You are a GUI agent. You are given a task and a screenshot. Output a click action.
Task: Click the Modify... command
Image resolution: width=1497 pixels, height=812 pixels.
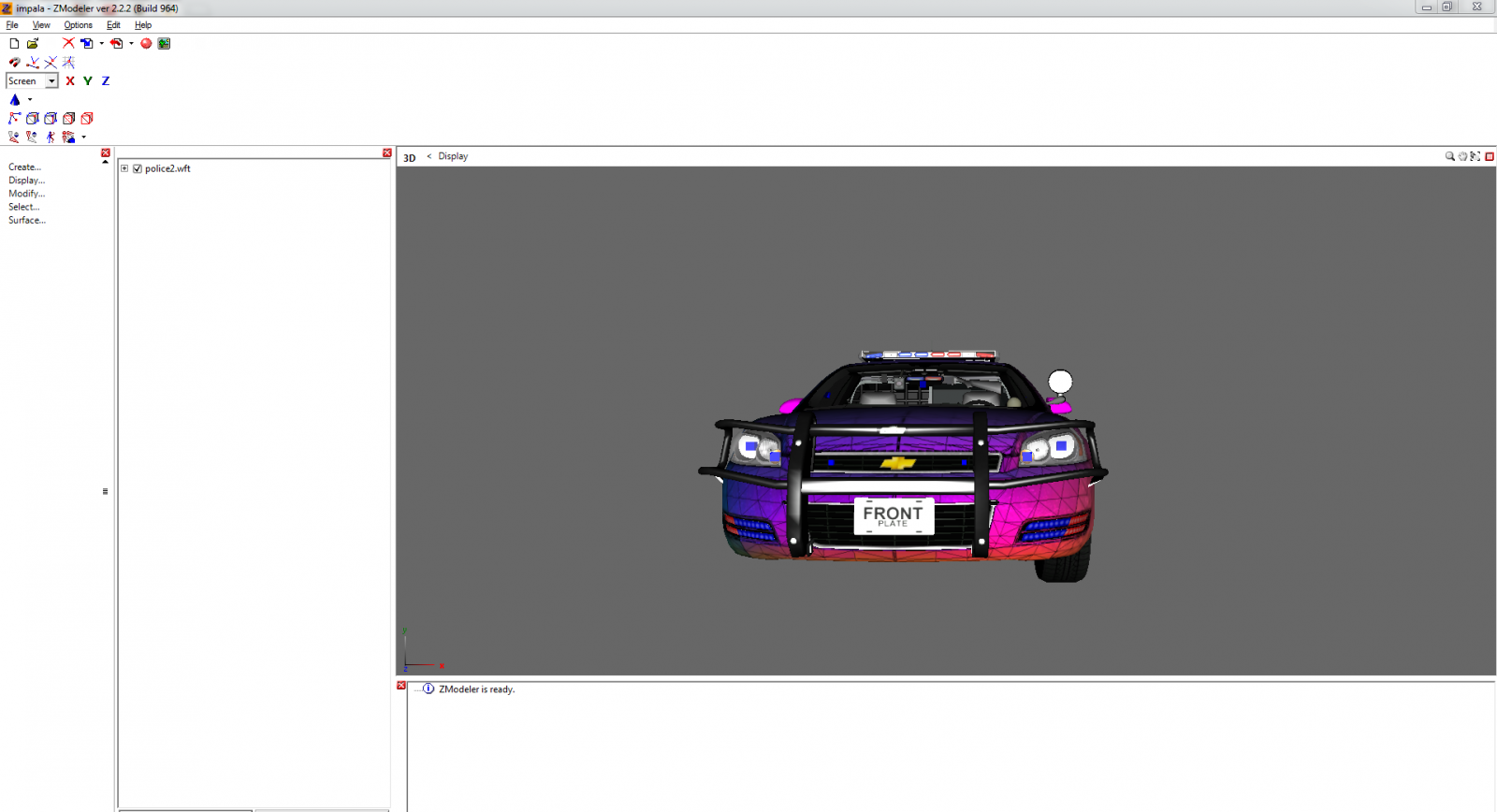click(x=26, y=194)
